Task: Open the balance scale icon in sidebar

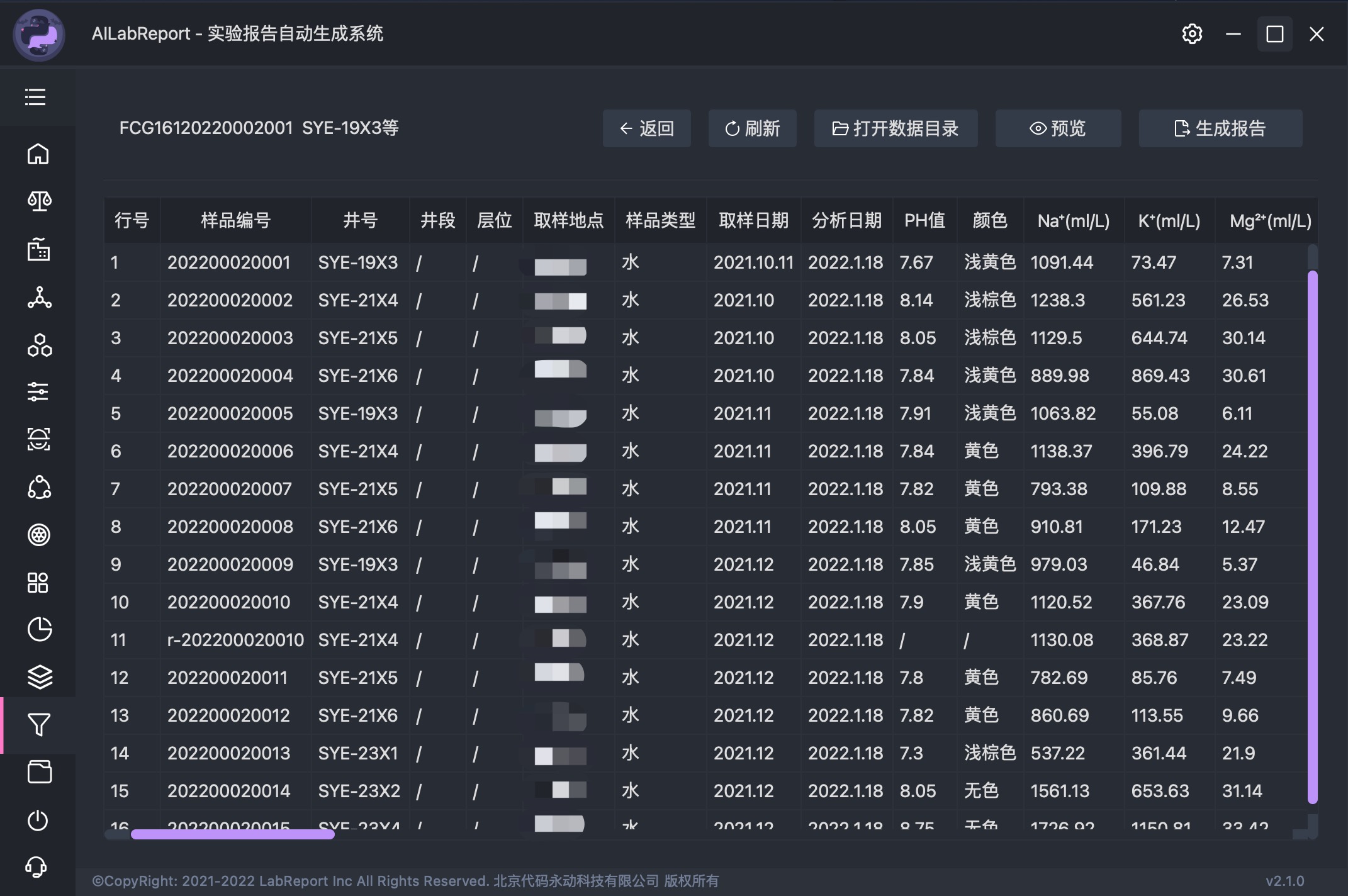Action: point(39,201)
